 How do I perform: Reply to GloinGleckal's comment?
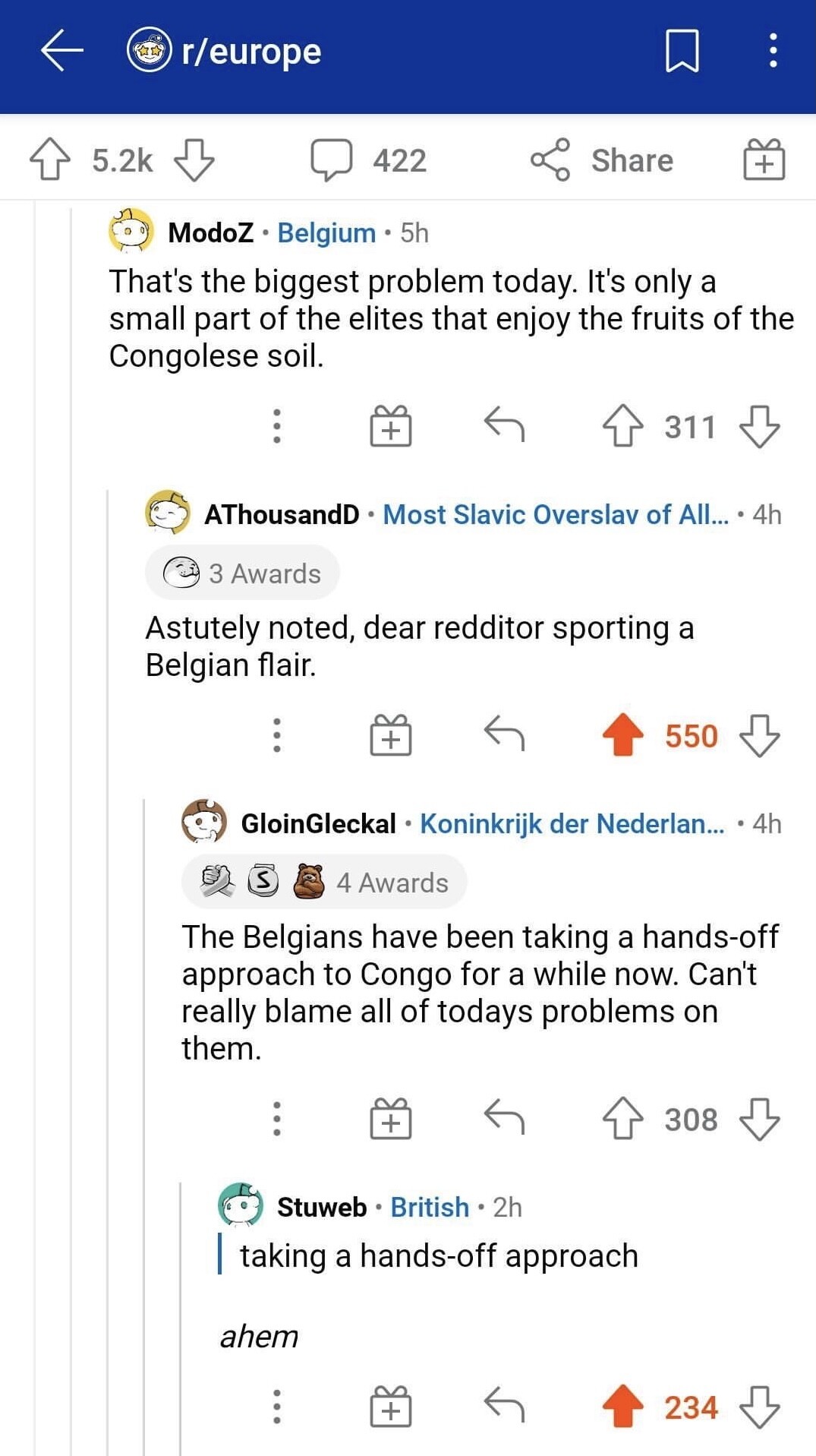coord(504,1118)
